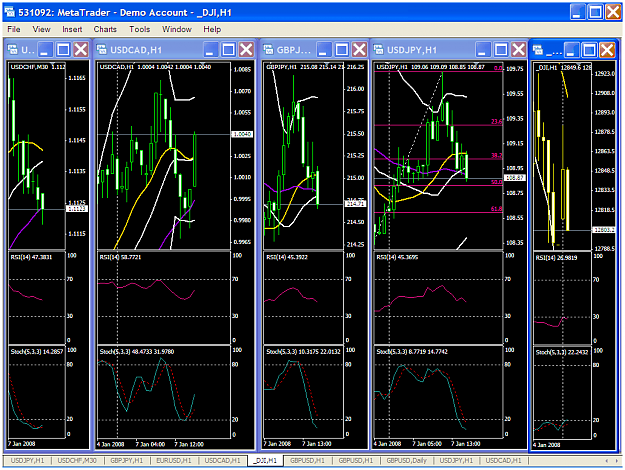
Task: Click the USDJPY,H1 chart window icon
Action: coord(378,49)
